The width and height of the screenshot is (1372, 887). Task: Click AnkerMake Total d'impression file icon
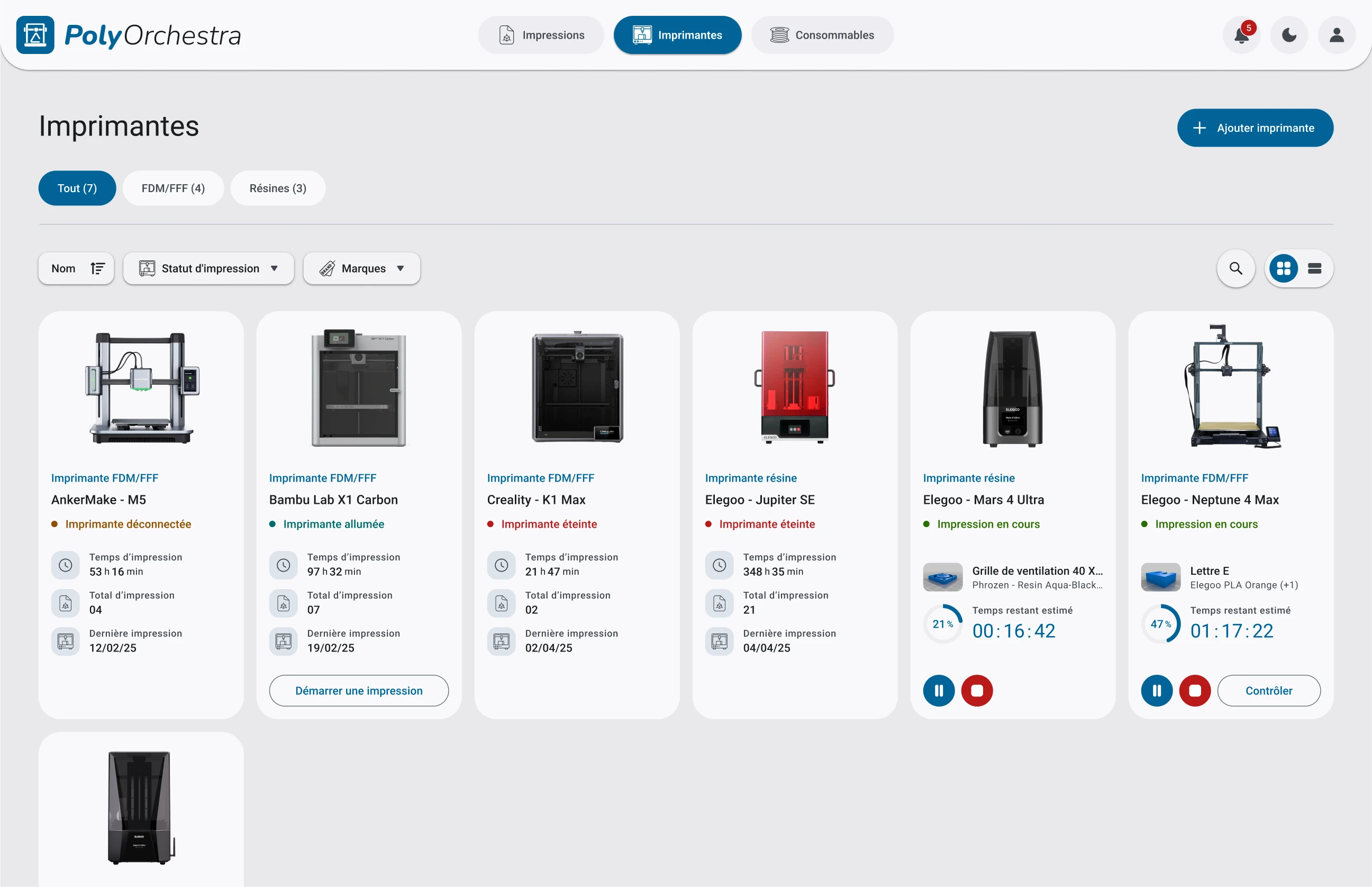pos(66,603)
